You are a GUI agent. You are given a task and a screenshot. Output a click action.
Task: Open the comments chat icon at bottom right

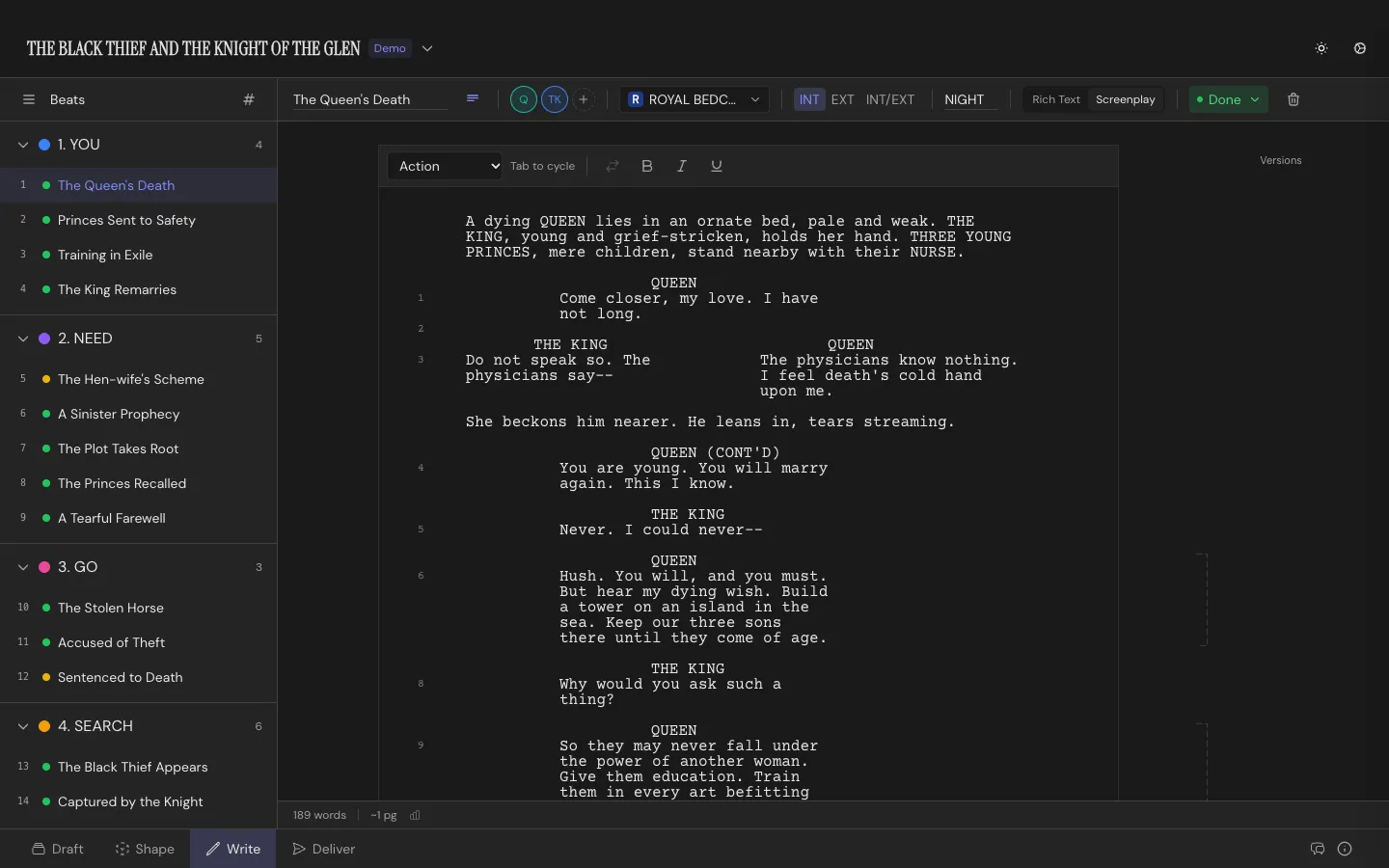coord(1318,849)
